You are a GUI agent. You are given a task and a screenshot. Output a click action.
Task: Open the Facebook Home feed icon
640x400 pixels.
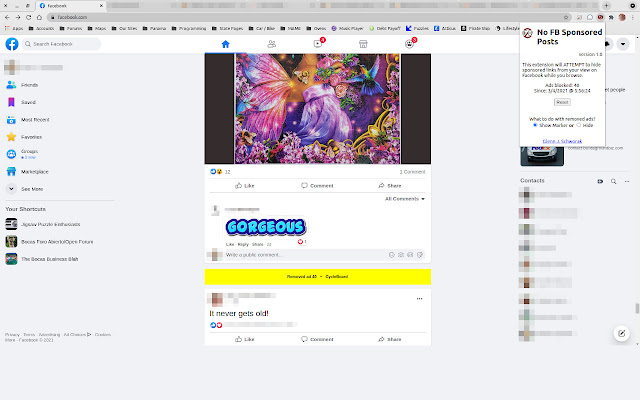click(x=225, y=44)
